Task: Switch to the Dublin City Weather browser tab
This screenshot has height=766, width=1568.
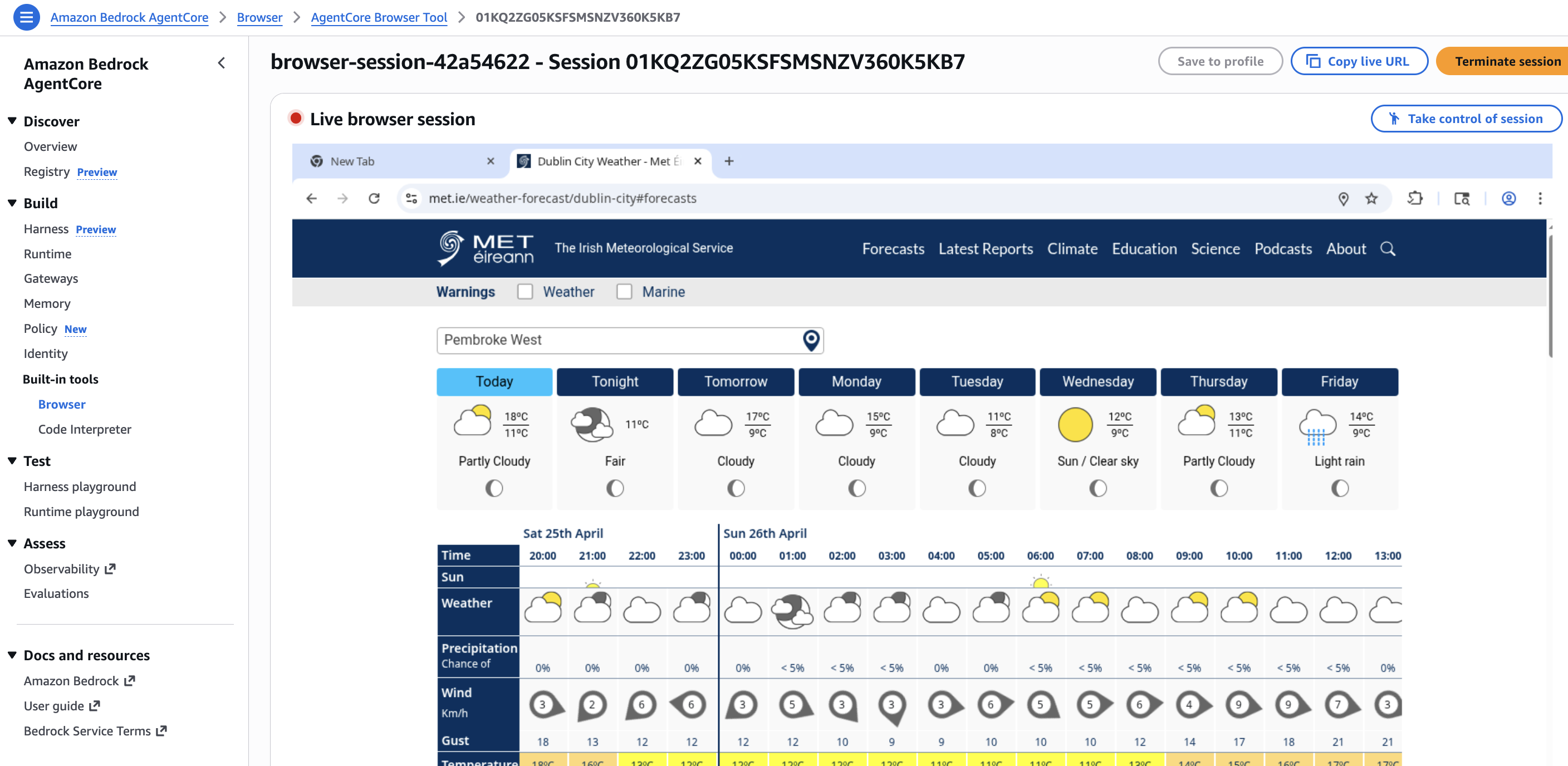Action: click(602, 161)
